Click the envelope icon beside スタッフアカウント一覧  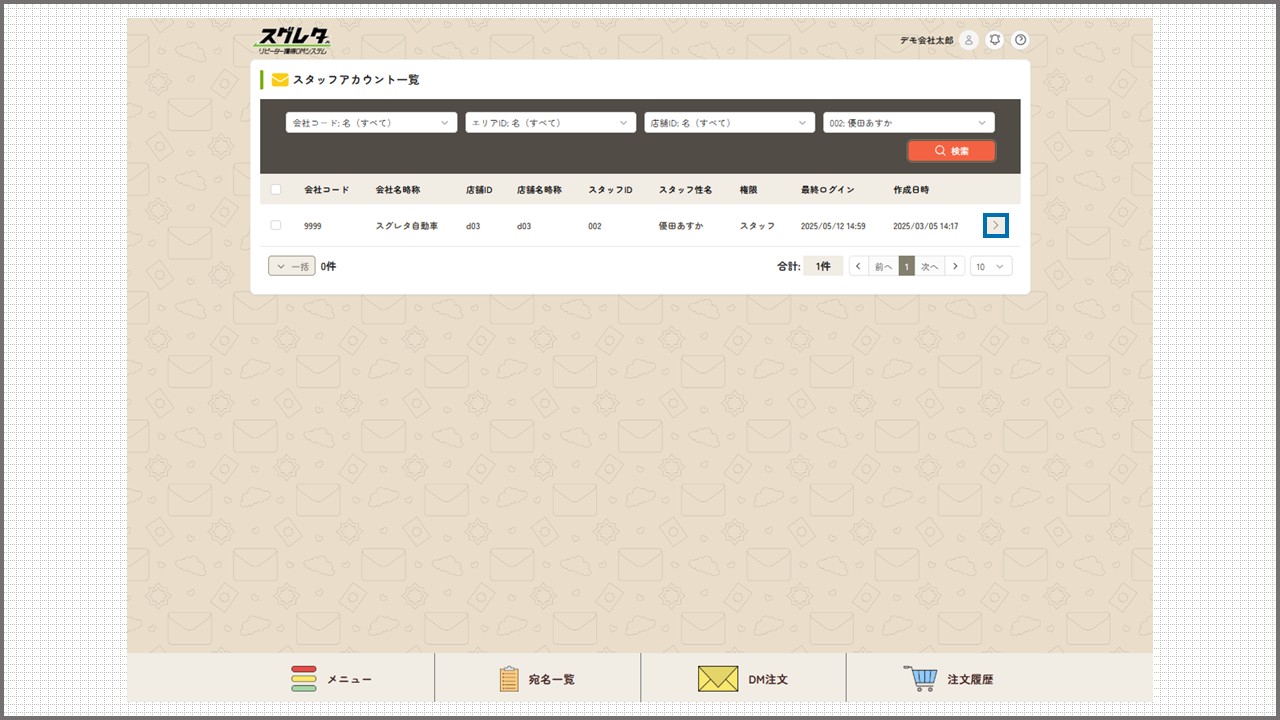280,80
